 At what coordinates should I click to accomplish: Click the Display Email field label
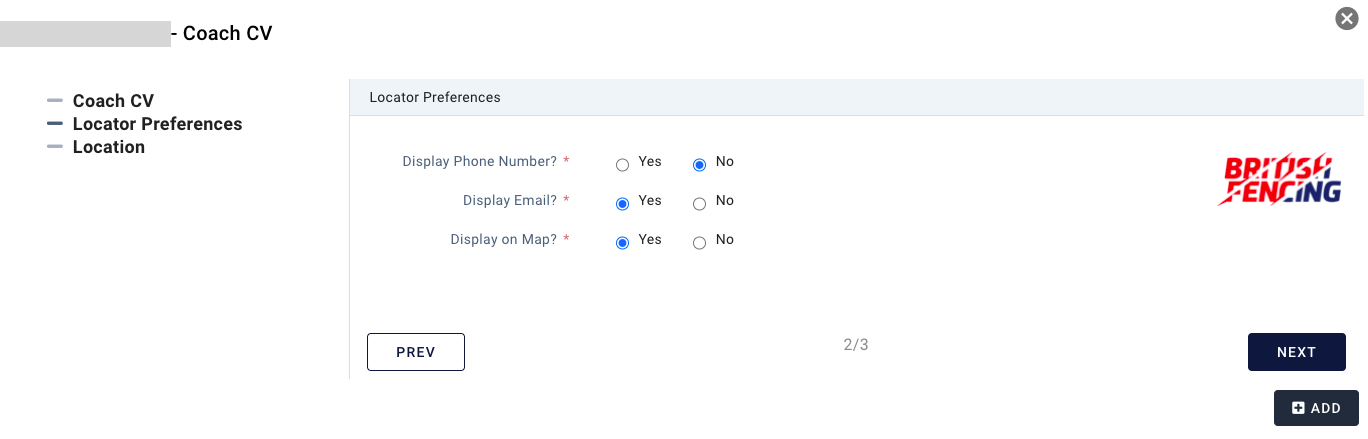pos(509,200)
